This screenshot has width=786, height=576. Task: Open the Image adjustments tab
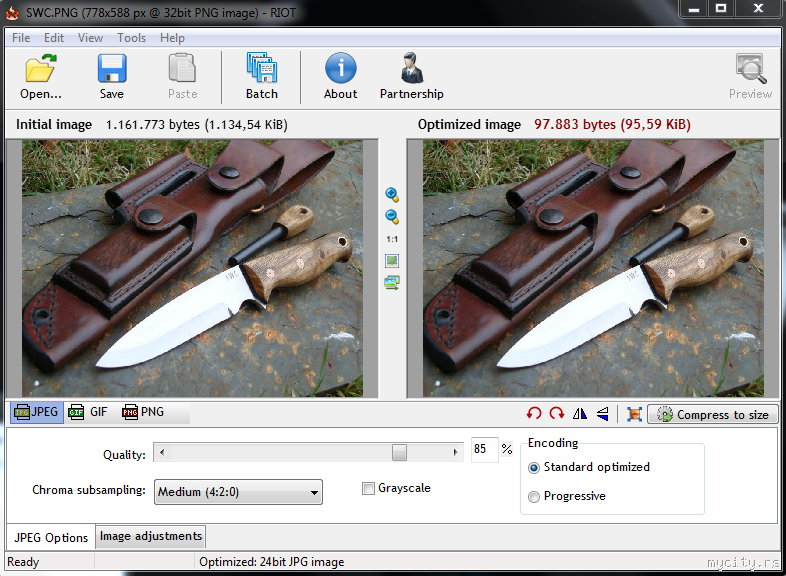coord(150,536)
